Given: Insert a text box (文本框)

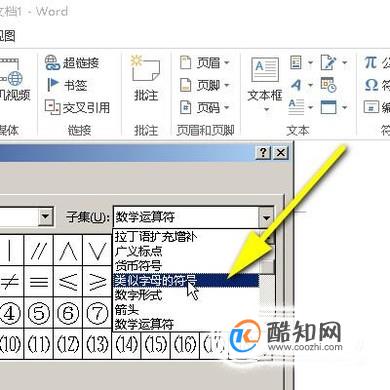Looking at the screenshot, I should click(265, 79).
